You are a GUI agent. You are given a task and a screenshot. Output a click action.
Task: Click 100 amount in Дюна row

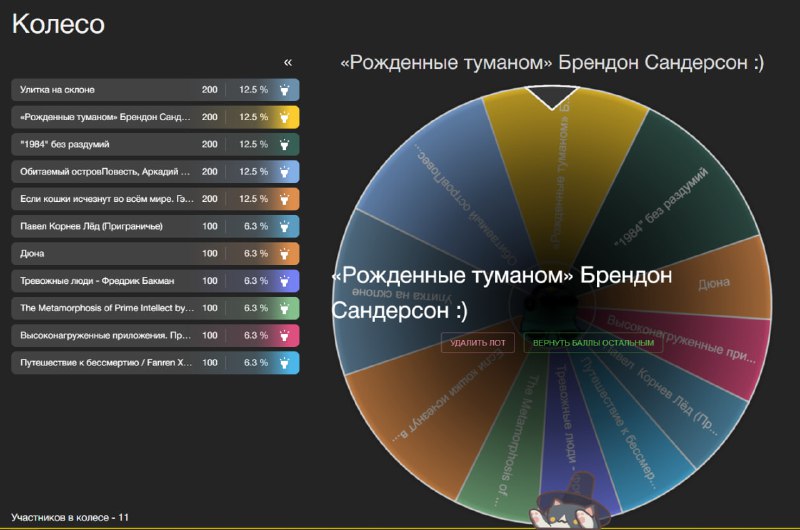tap(210, 254)
